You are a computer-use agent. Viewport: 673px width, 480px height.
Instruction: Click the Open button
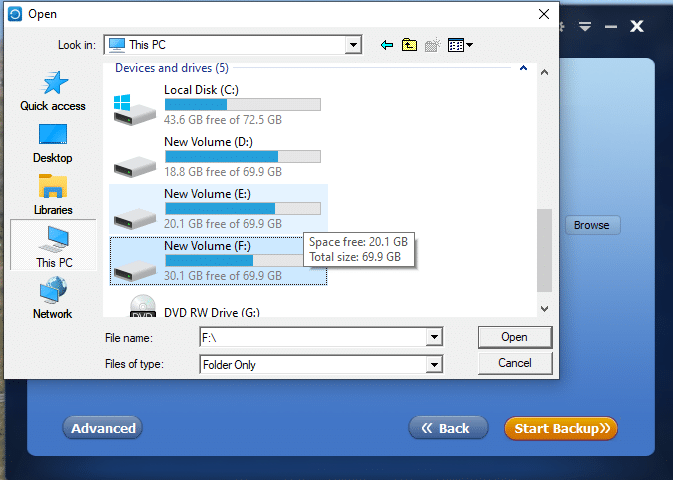point(515,337)
